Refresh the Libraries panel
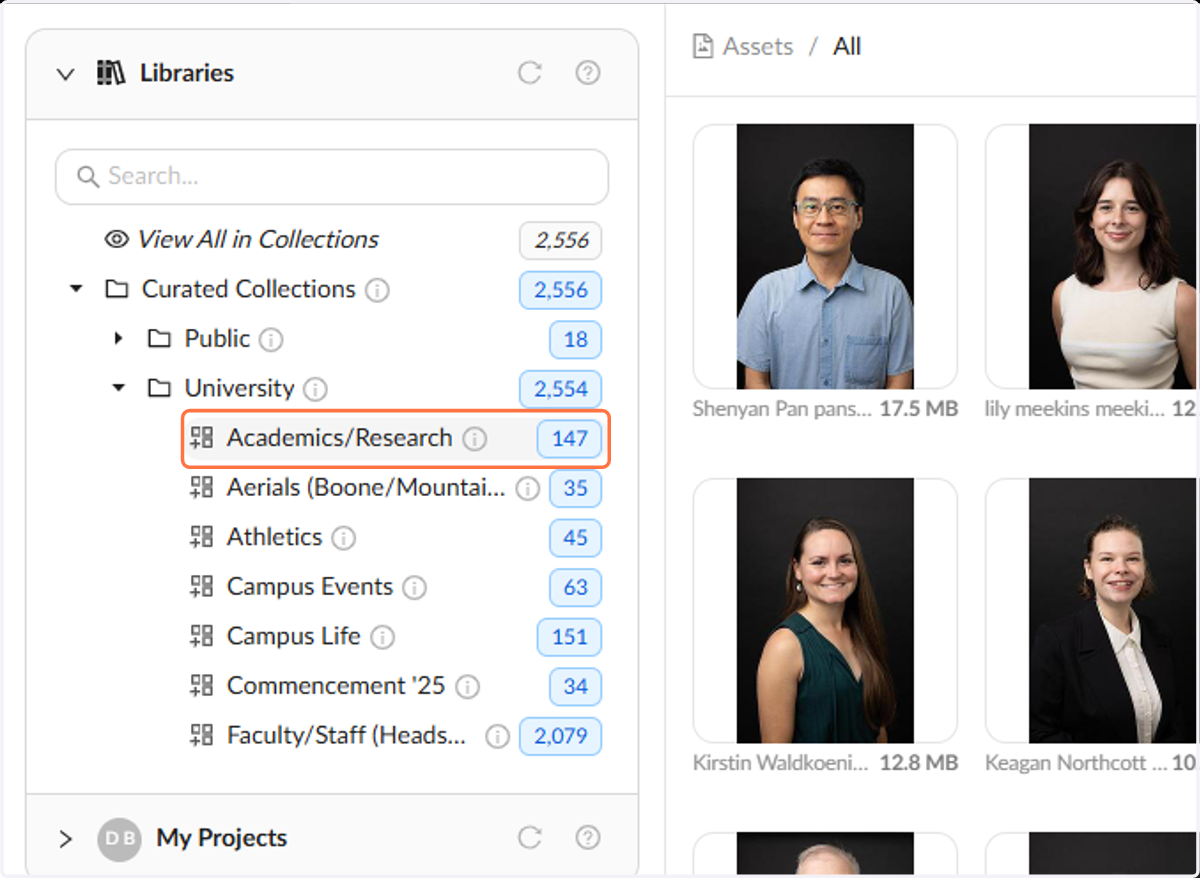The image size is (1200, 878). coord(530,73)
